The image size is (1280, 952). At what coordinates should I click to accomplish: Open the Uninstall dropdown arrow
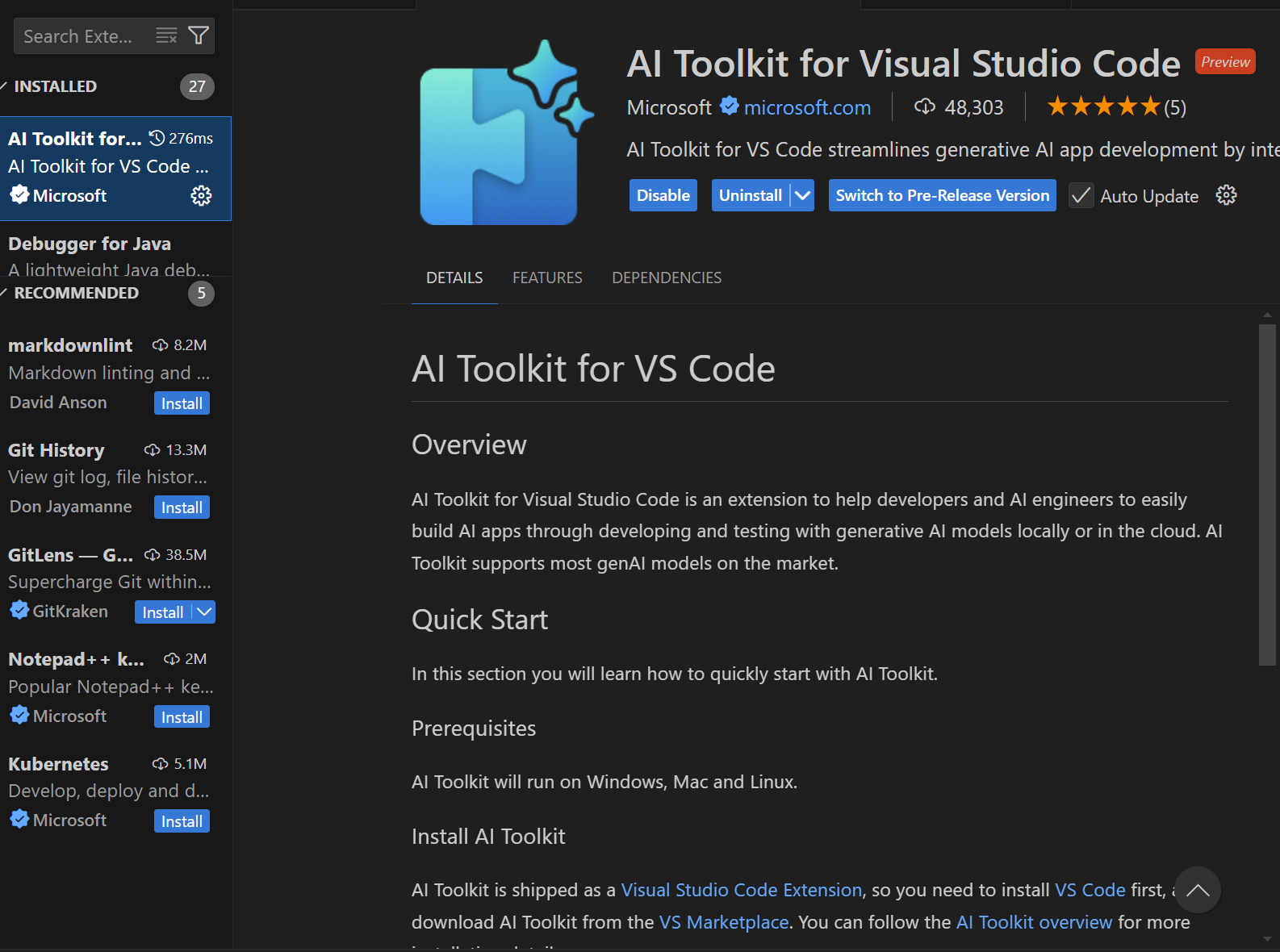pos(802,195)
